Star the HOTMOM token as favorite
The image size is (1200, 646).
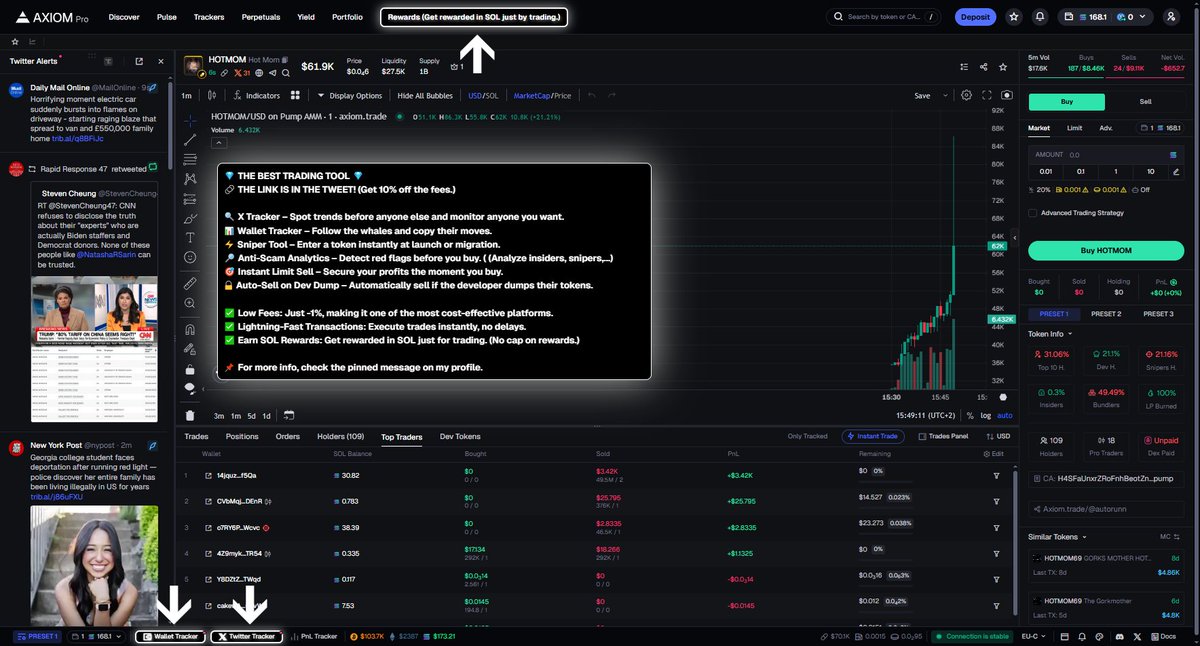coord(1004,67)
